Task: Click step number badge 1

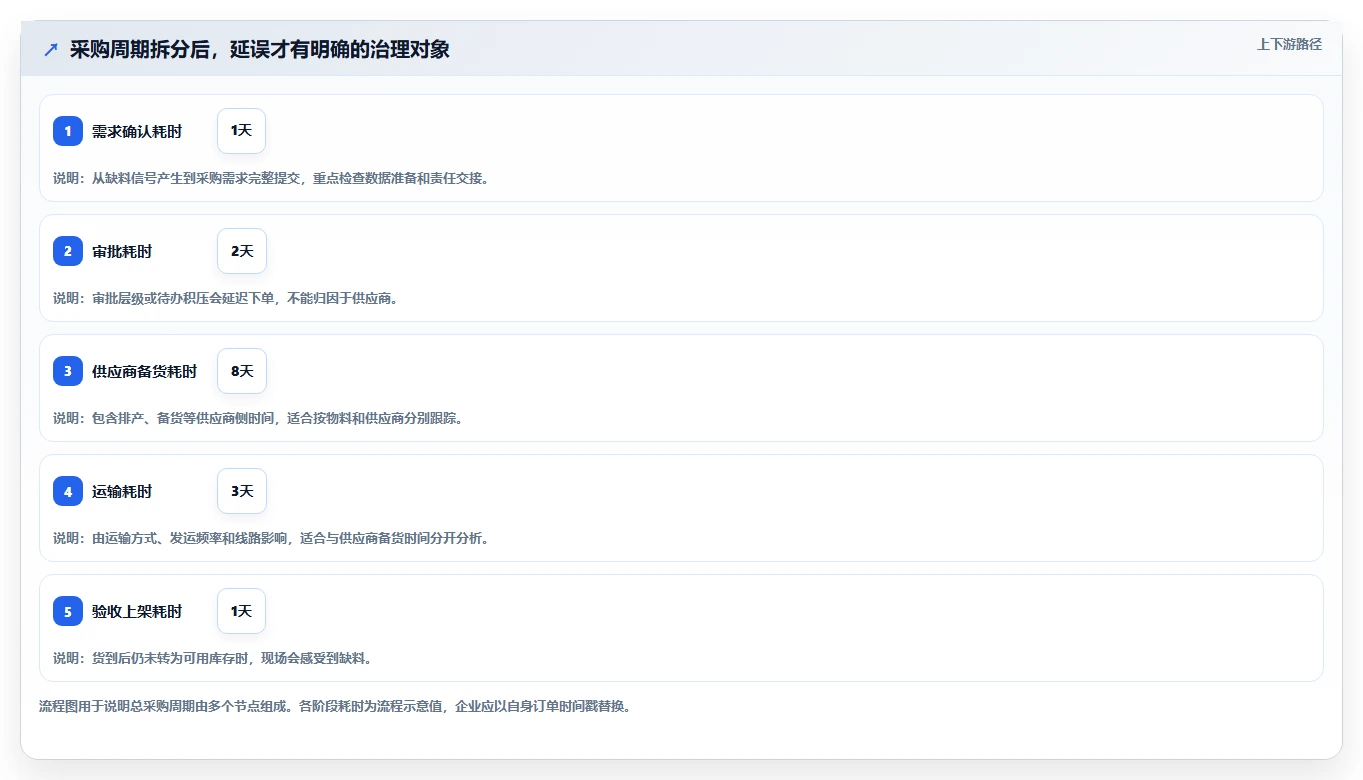Action: (x=68, y=131)
